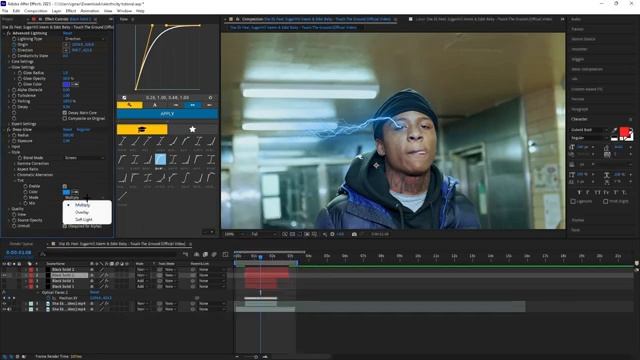Click the Origin point crosshair button
The height and width of the screenshot is (360, 640).
click(66, 44)
